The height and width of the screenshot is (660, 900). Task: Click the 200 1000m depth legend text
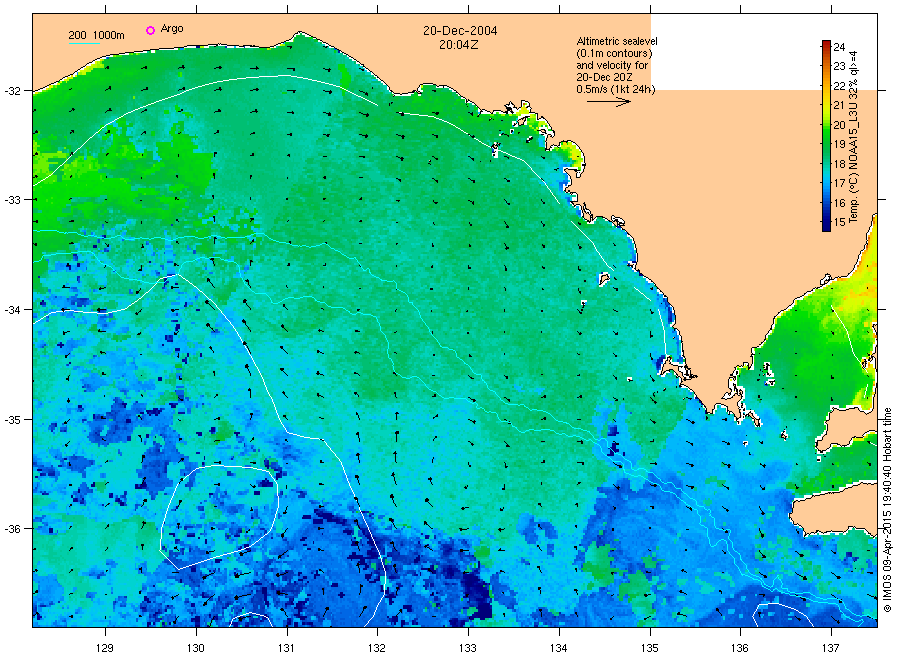pos(96,35)
